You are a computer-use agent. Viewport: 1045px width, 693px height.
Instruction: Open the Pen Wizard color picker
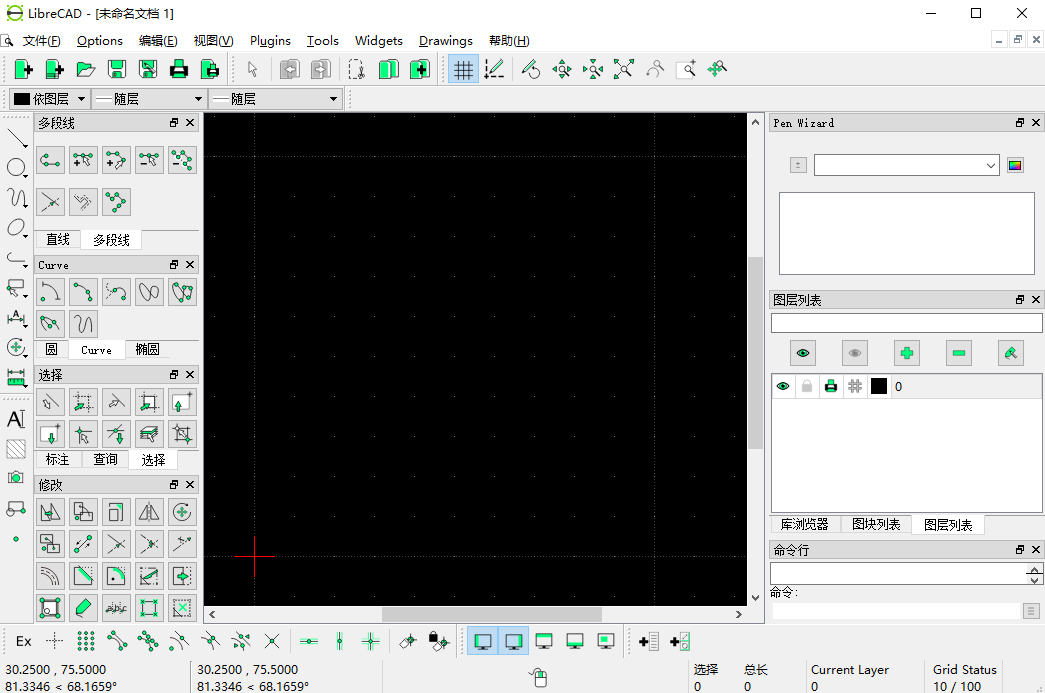pos(1015,165)
